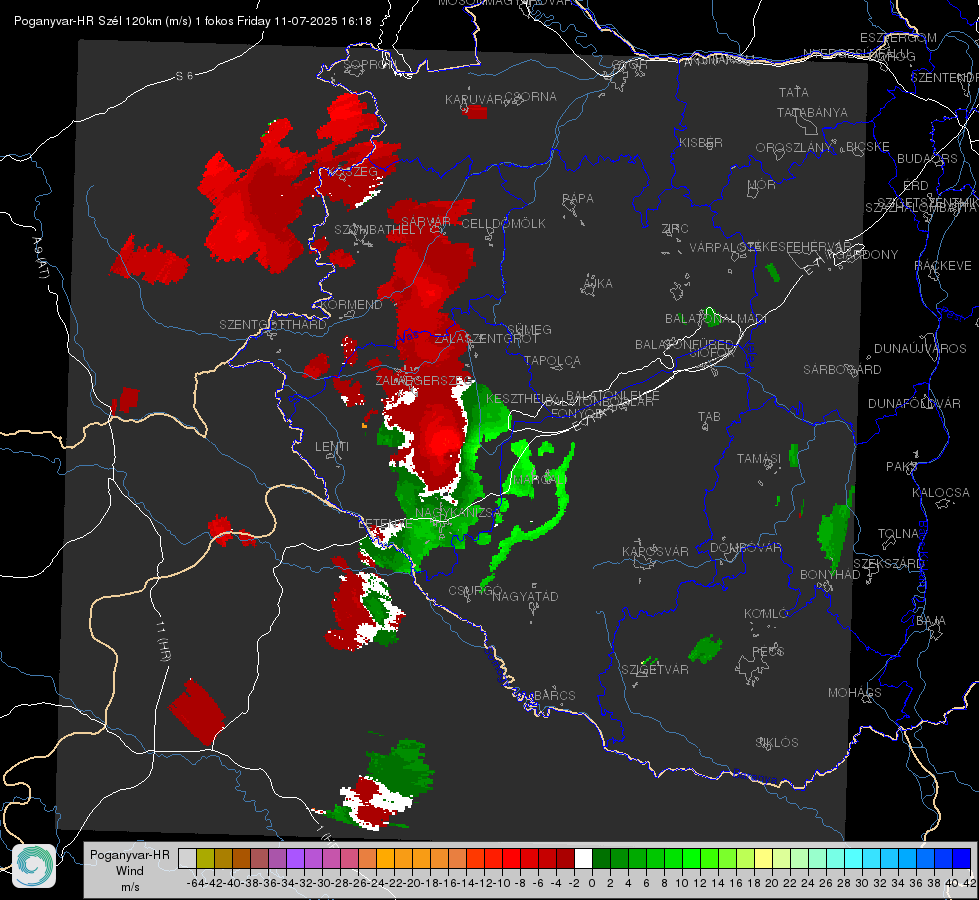Click the NAGYATAD city label
The image size is (979, 900).
click(525, 596)
